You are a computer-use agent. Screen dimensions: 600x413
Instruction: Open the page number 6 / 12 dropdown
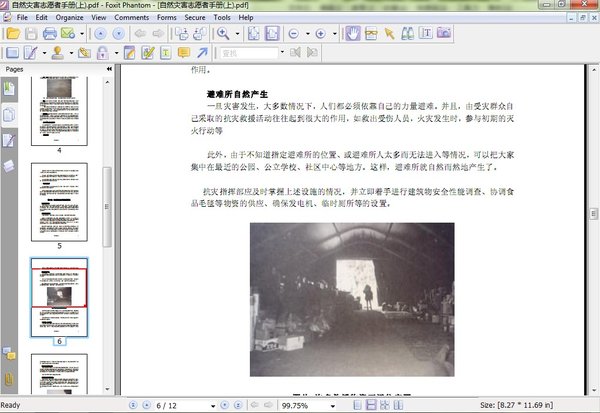(x=213, y=406)
